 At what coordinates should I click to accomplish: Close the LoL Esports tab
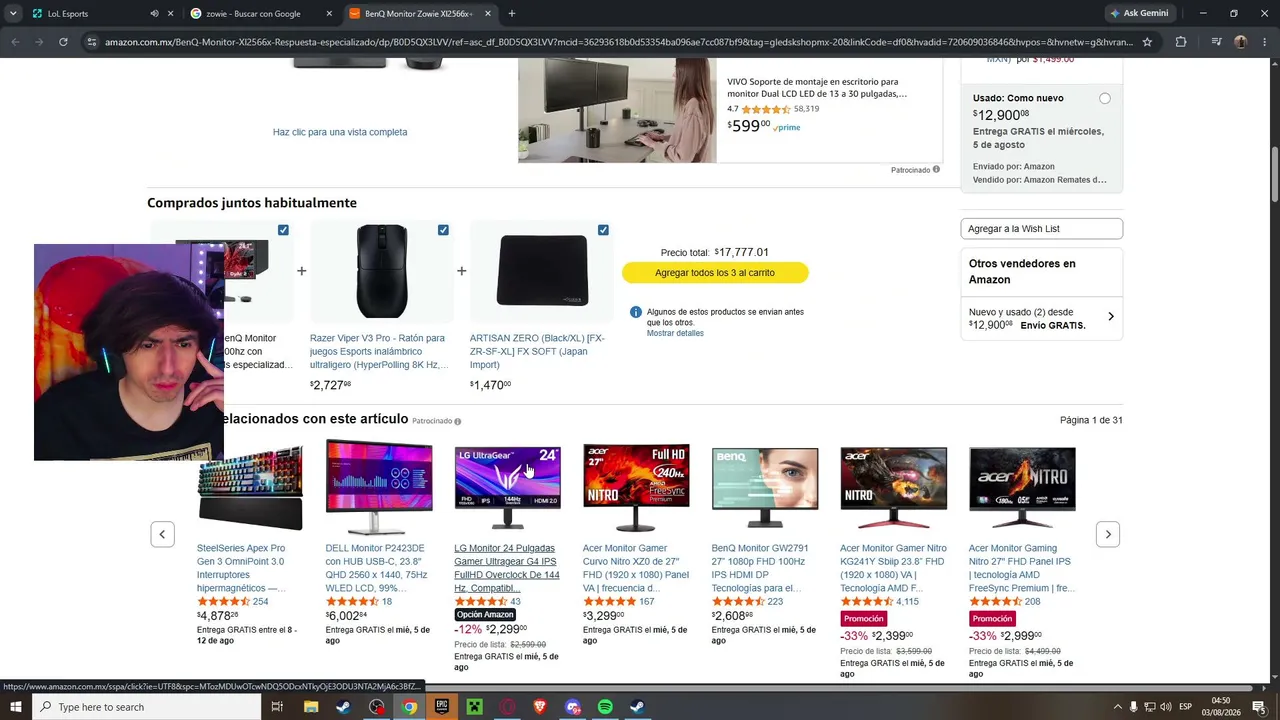(x=171, y=14)
